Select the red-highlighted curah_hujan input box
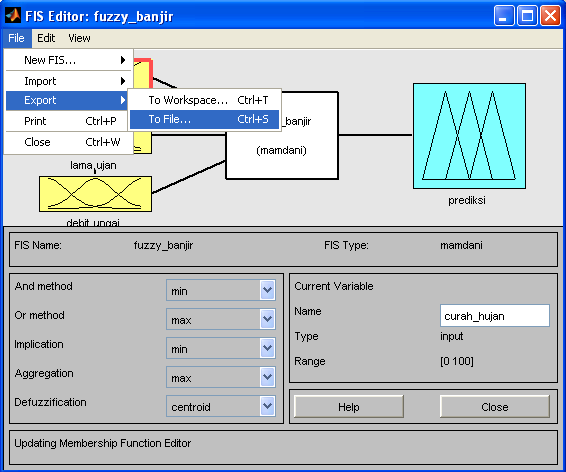Image resolution: width=566 pixels, height=472 pixels. (x=143, y=73)
